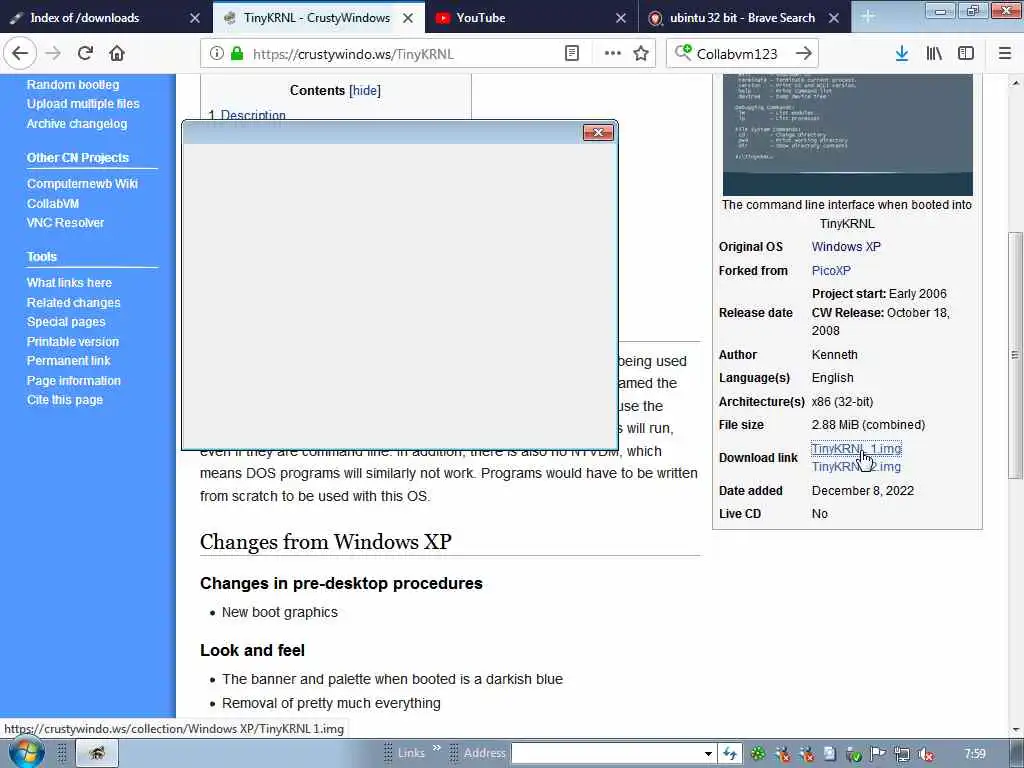Show site information for crustywindo.ws
Image resolution: width=1024 pixels, height=768 pixels.
(x=217, y=54)
